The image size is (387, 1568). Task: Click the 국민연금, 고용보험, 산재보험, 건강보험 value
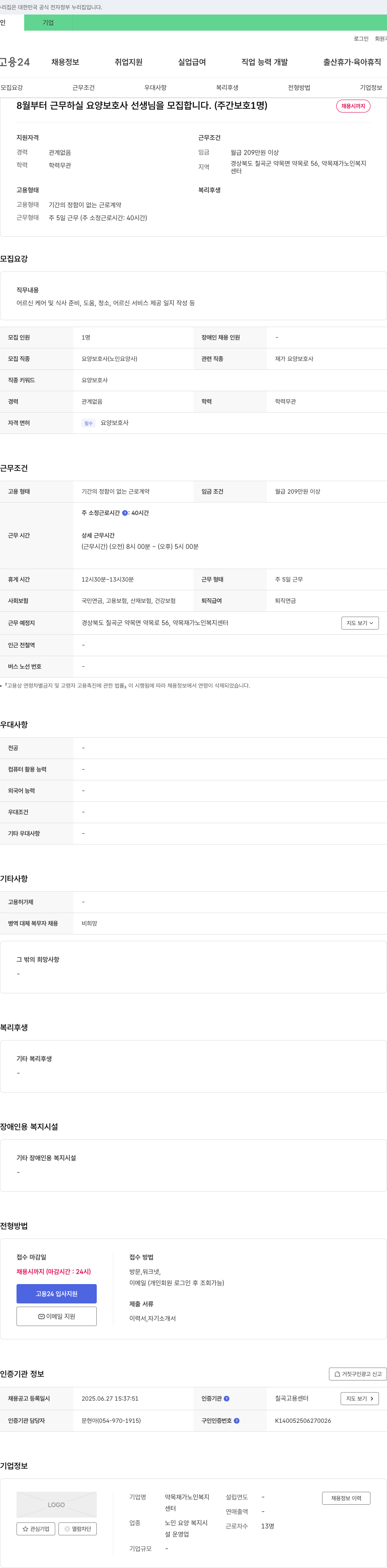(128, 601)
